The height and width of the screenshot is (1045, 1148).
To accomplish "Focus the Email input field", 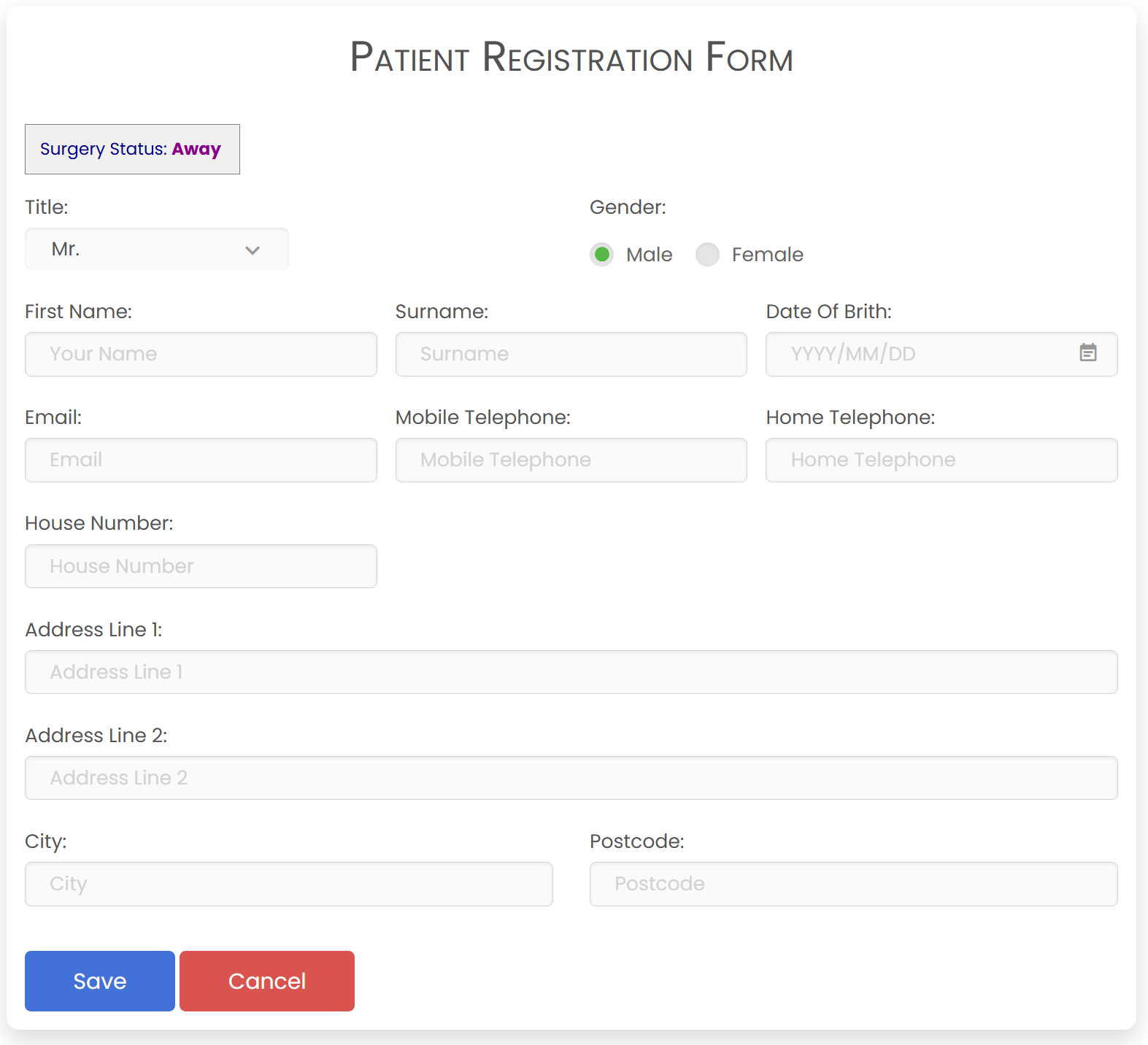I will 201,460.
